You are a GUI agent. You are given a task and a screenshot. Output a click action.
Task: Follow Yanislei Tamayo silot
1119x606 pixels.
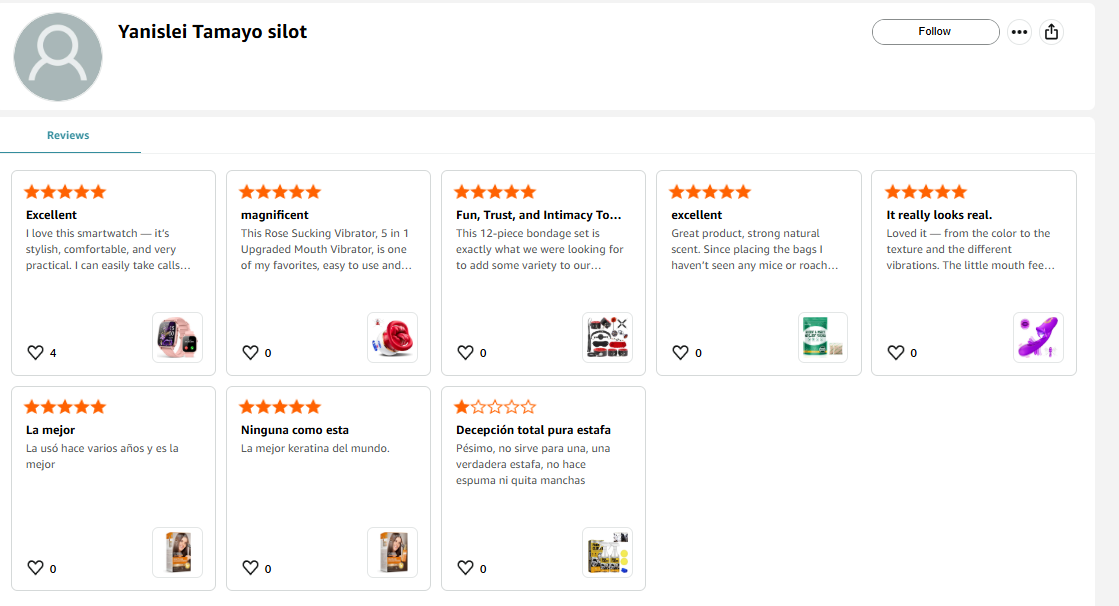[x=935, y=32]
